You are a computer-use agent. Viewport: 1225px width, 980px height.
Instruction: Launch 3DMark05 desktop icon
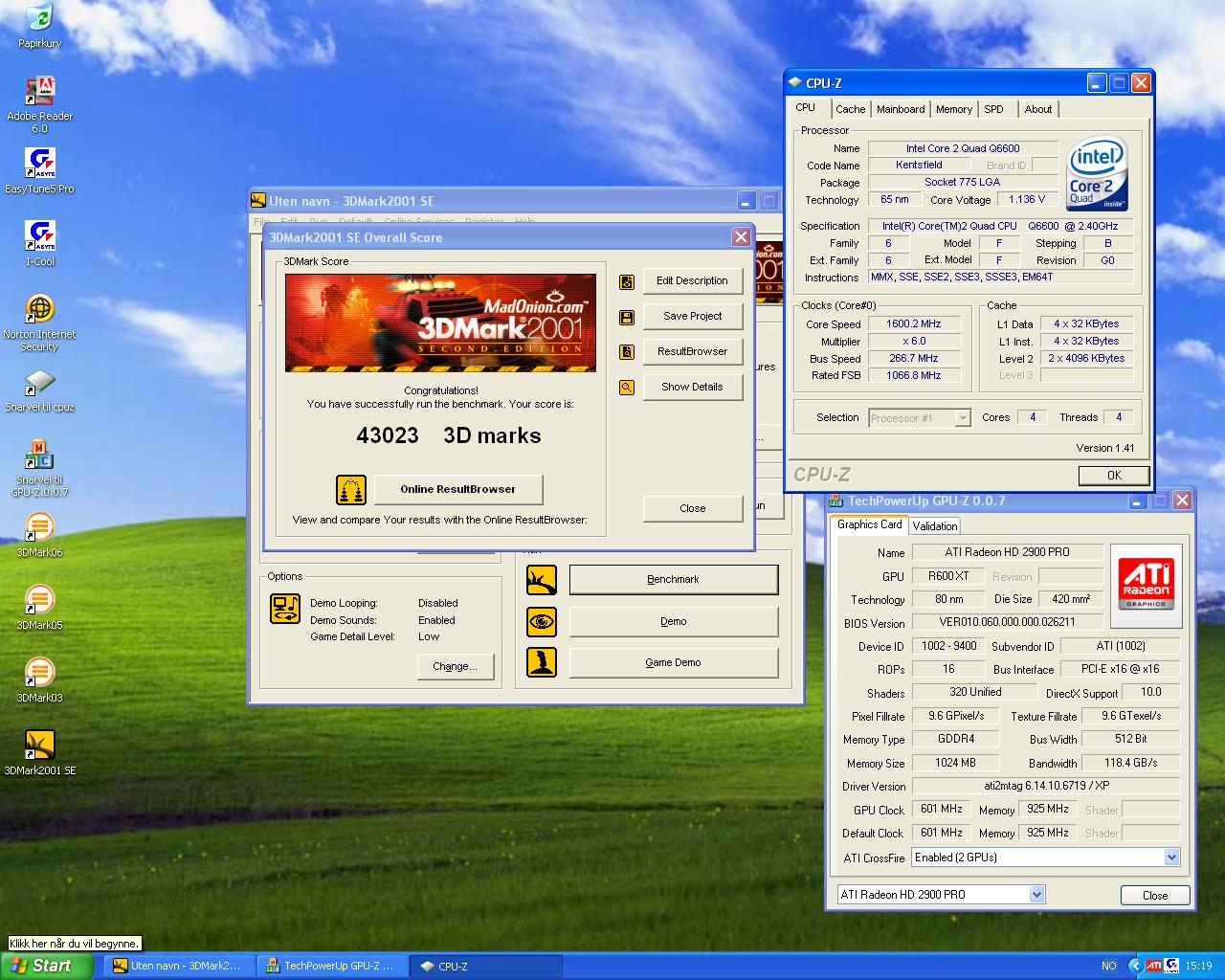point(39,600)
